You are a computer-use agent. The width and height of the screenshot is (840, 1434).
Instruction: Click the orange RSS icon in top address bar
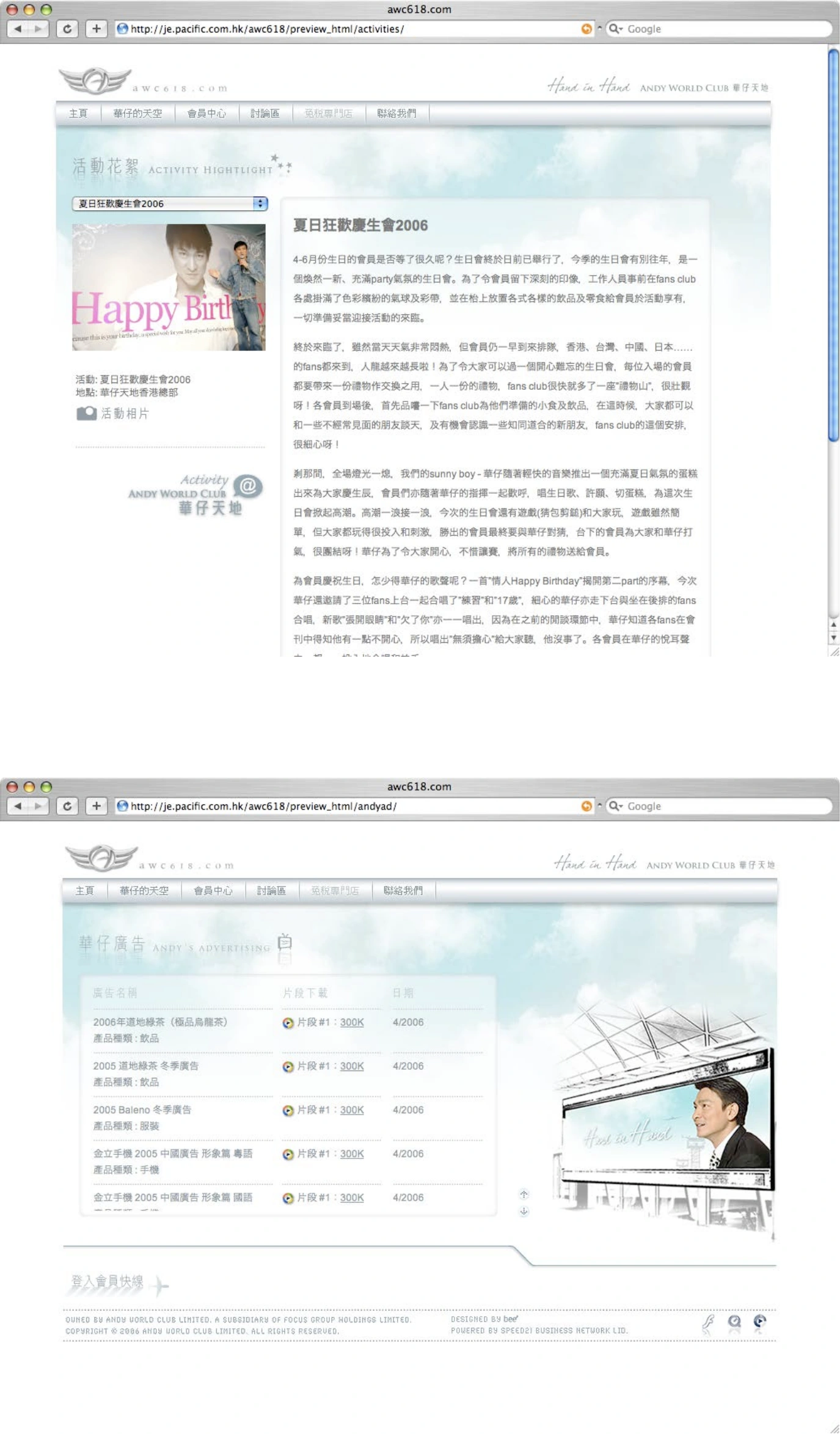point(586,29)
